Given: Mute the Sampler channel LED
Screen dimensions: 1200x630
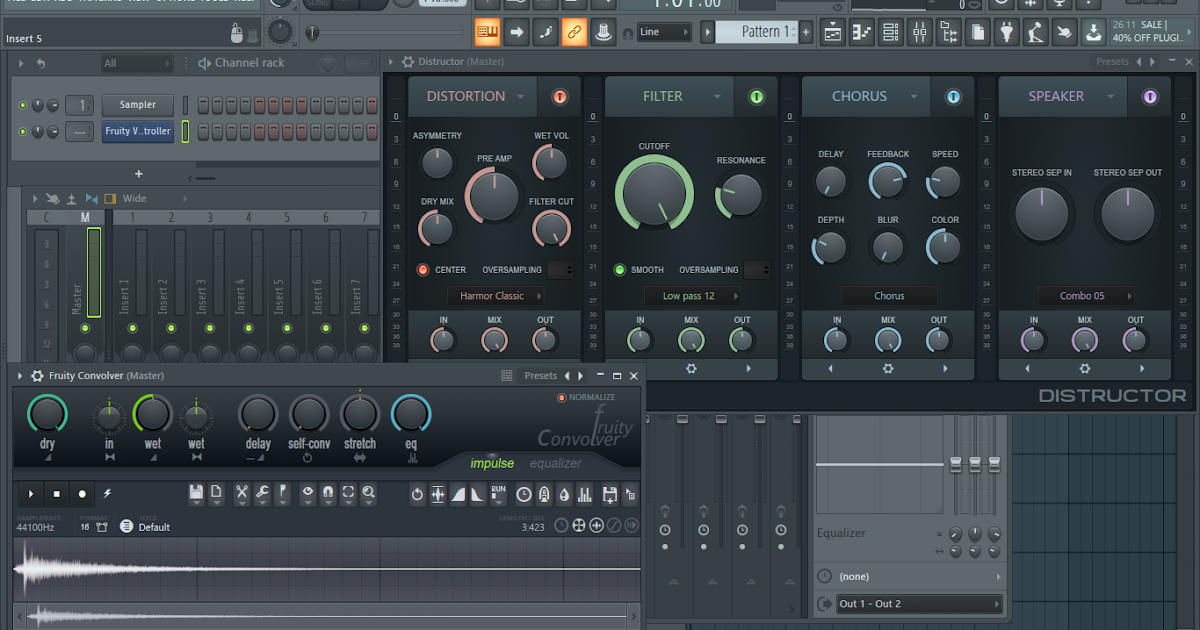Looking at the screenshot, I should coord(22,105).
